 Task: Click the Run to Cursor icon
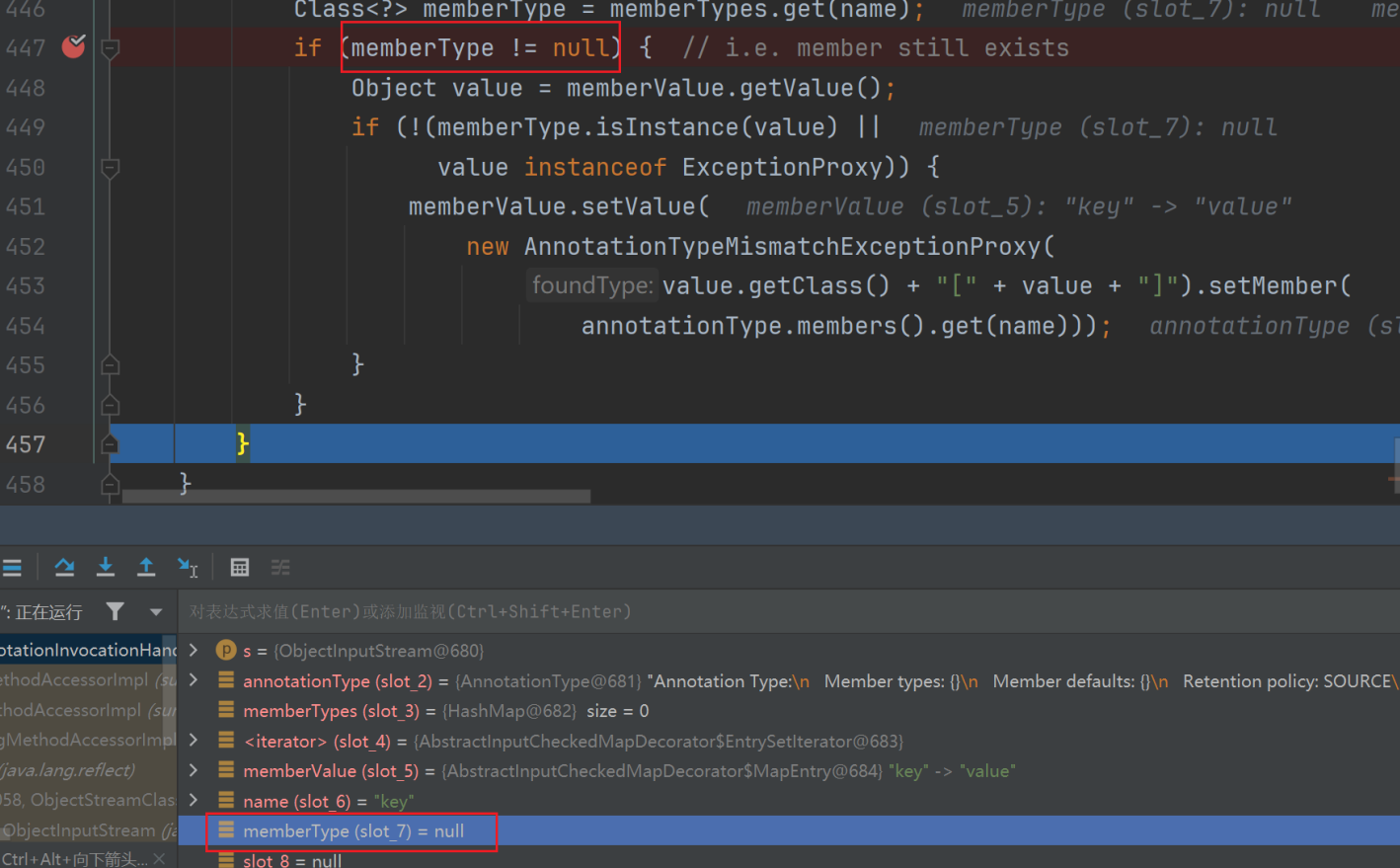pyautogui.click(x=188, y=567)
